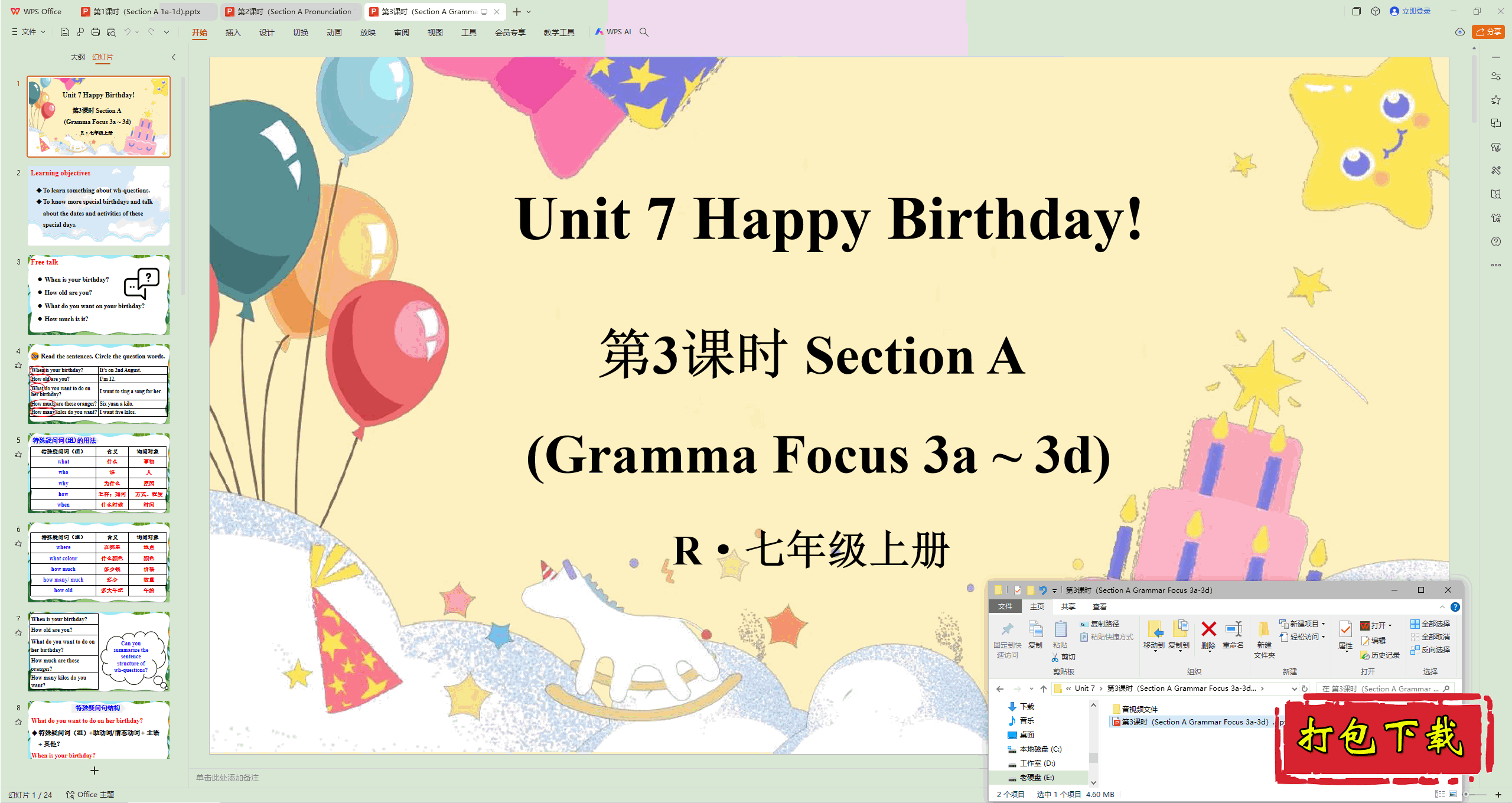The height and width of the screenshot is (803, 1512).
Task: Collapse the slide thumbnail panel arrow
Action: (x=174, y=57)
